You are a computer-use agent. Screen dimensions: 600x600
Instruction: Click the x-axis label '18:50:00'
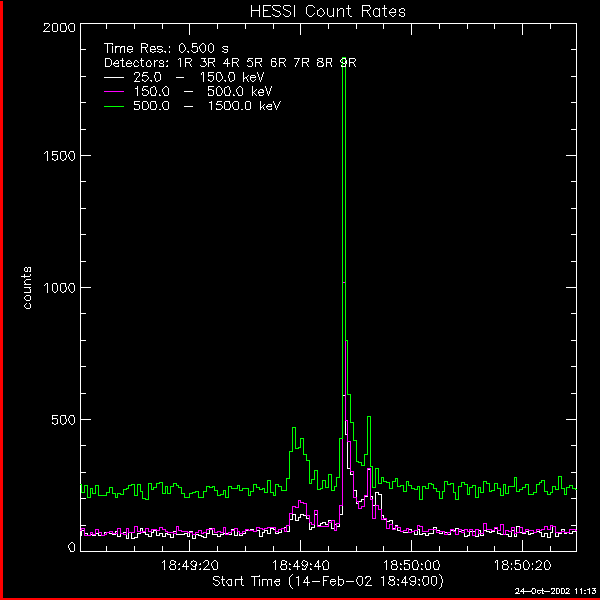411,565
